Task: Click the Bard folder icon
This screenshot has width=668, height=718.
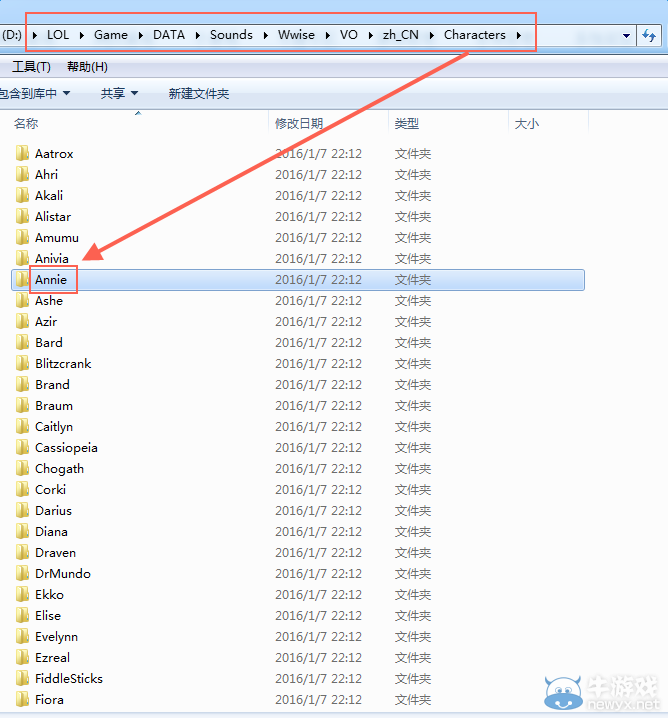Action: 22,343
